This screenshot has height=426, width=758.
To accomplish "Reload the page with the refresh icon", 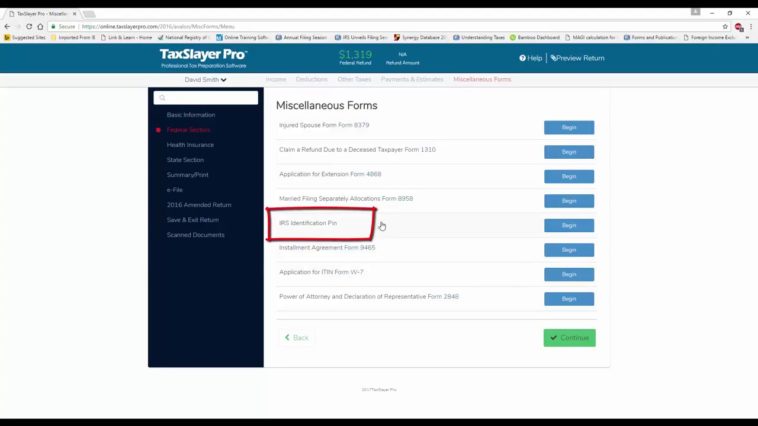I will pyautogui.click(x=28, y=26).
